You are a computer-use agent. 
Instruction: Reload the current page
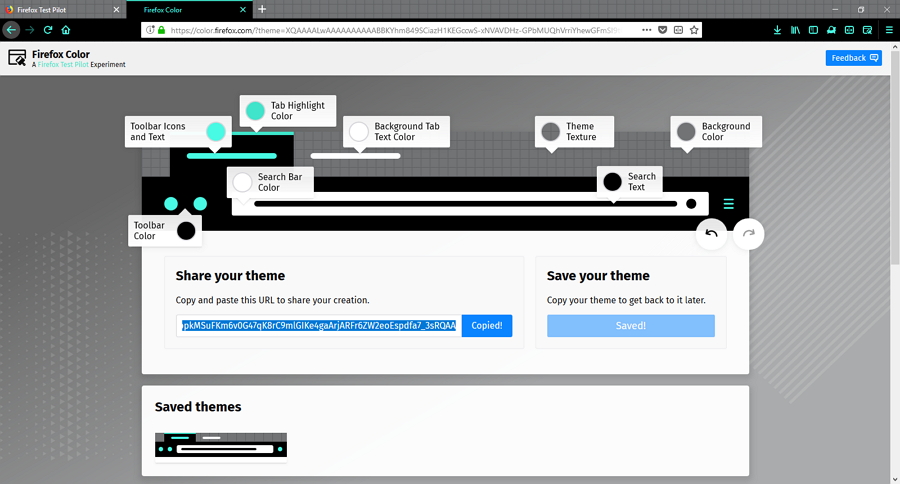coord(48,30)
